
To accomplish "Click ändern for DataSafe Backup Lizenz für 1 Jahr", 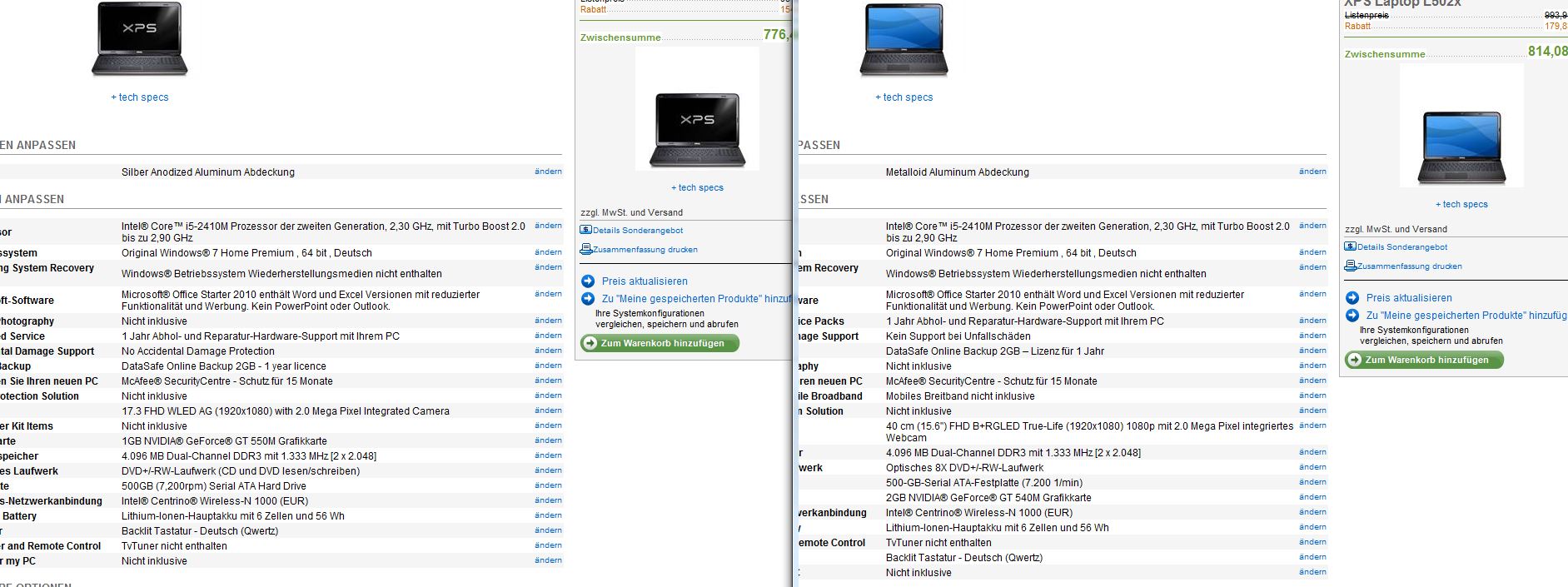I will [1312, 351].
